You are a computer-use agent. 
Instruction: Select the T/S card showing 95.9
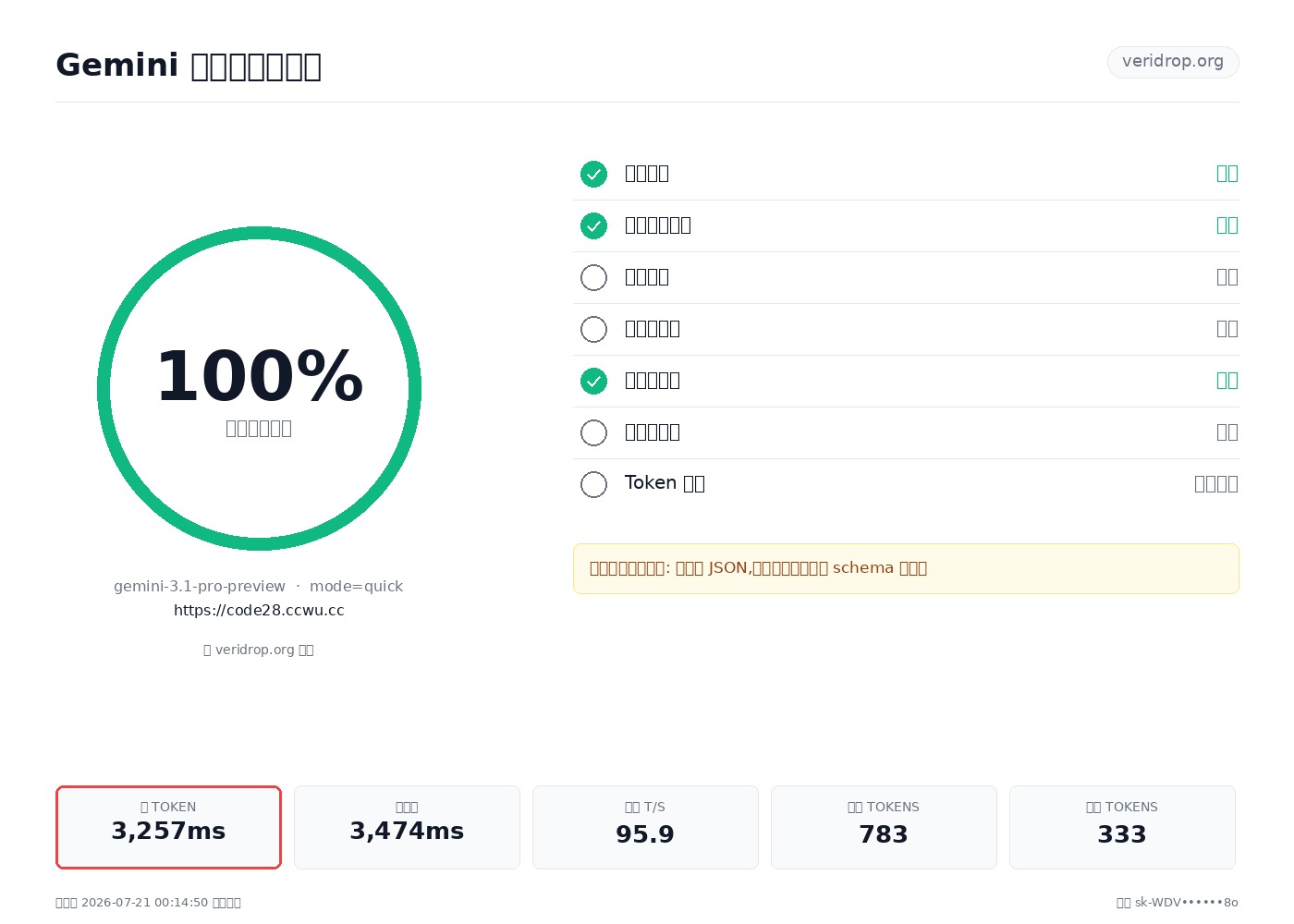pyautogui.click(x=645, y=827)
